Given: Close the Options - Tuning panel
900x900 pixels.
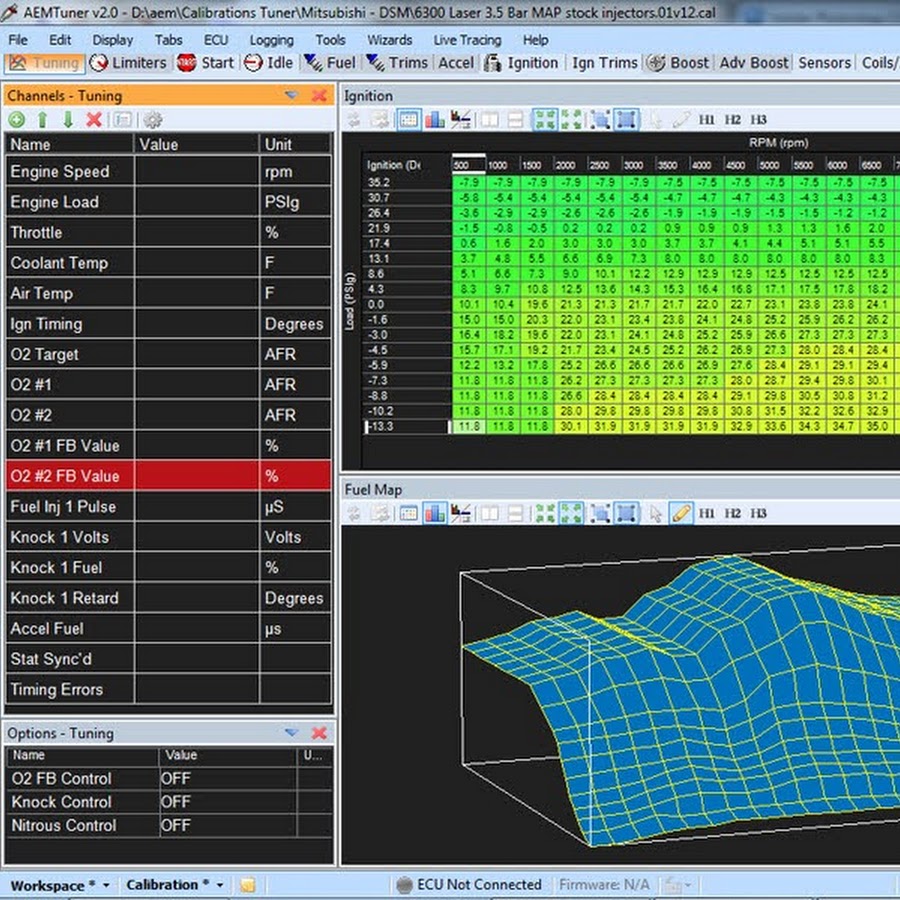Looking at the screenshot, I should (x=319, y=732).
